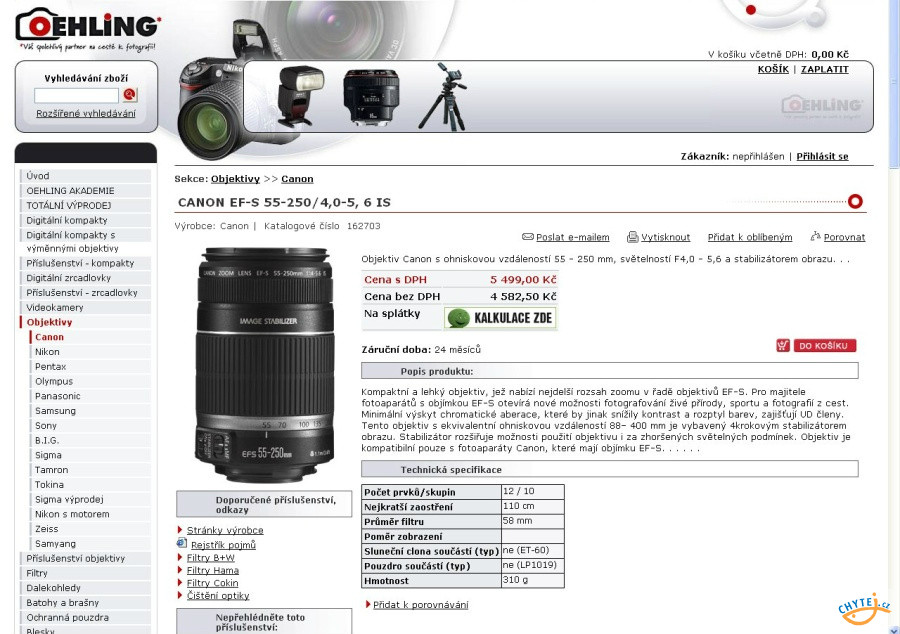Click the flash unit image in banner
Screen dimensions: 900x634
[300, 95]
